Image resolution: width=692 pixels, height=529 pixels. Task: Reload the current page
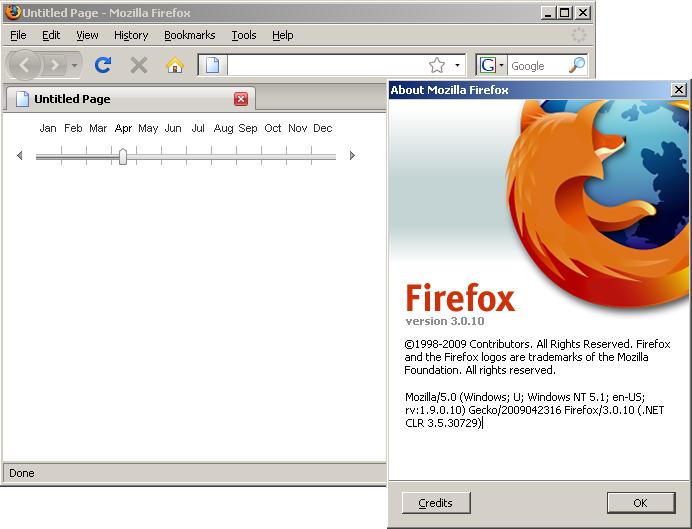coord(103,65)
